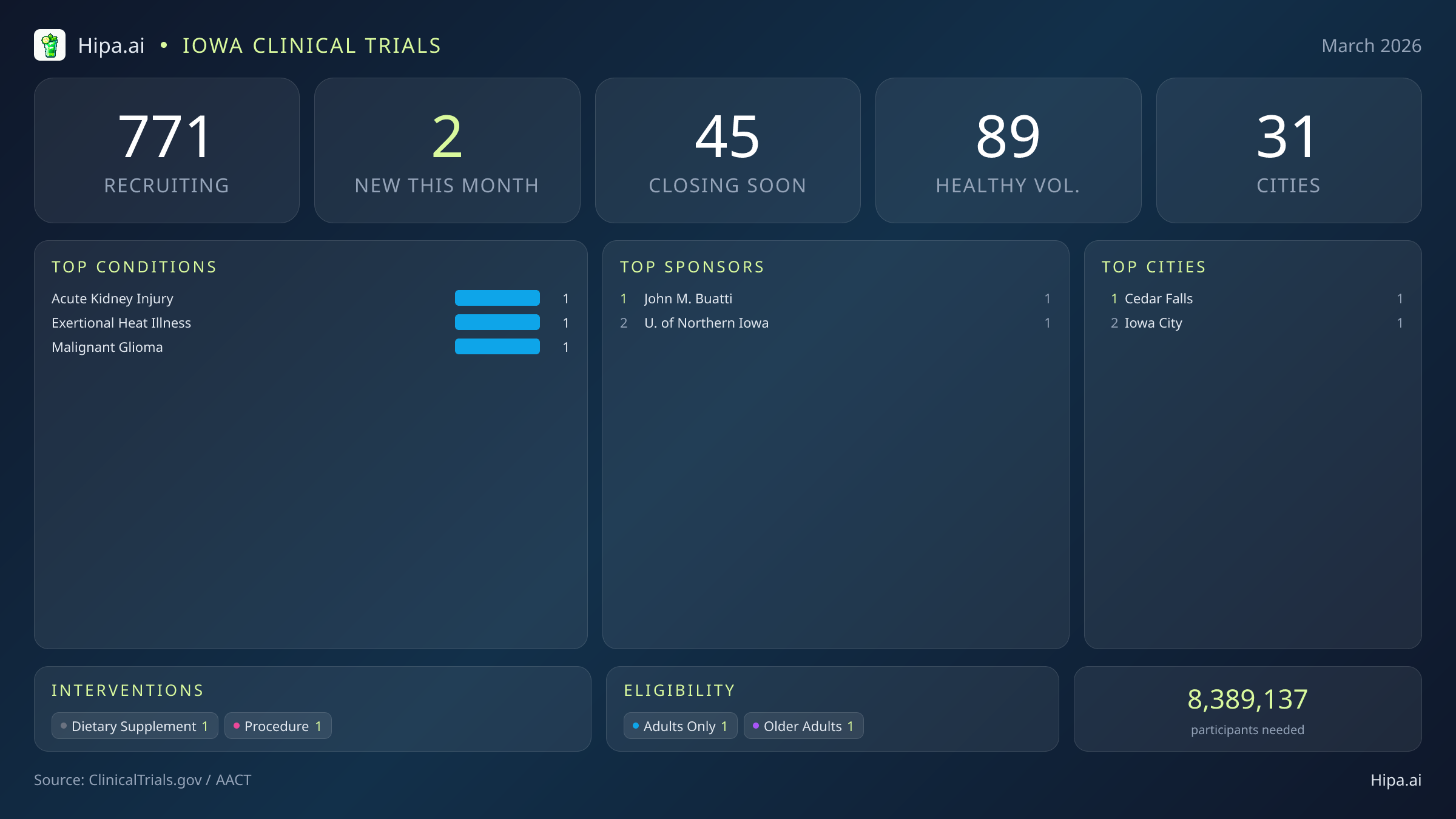Click the purple dot on Older Adults chip
1456x819 pixels.
[x=755, y=726]
